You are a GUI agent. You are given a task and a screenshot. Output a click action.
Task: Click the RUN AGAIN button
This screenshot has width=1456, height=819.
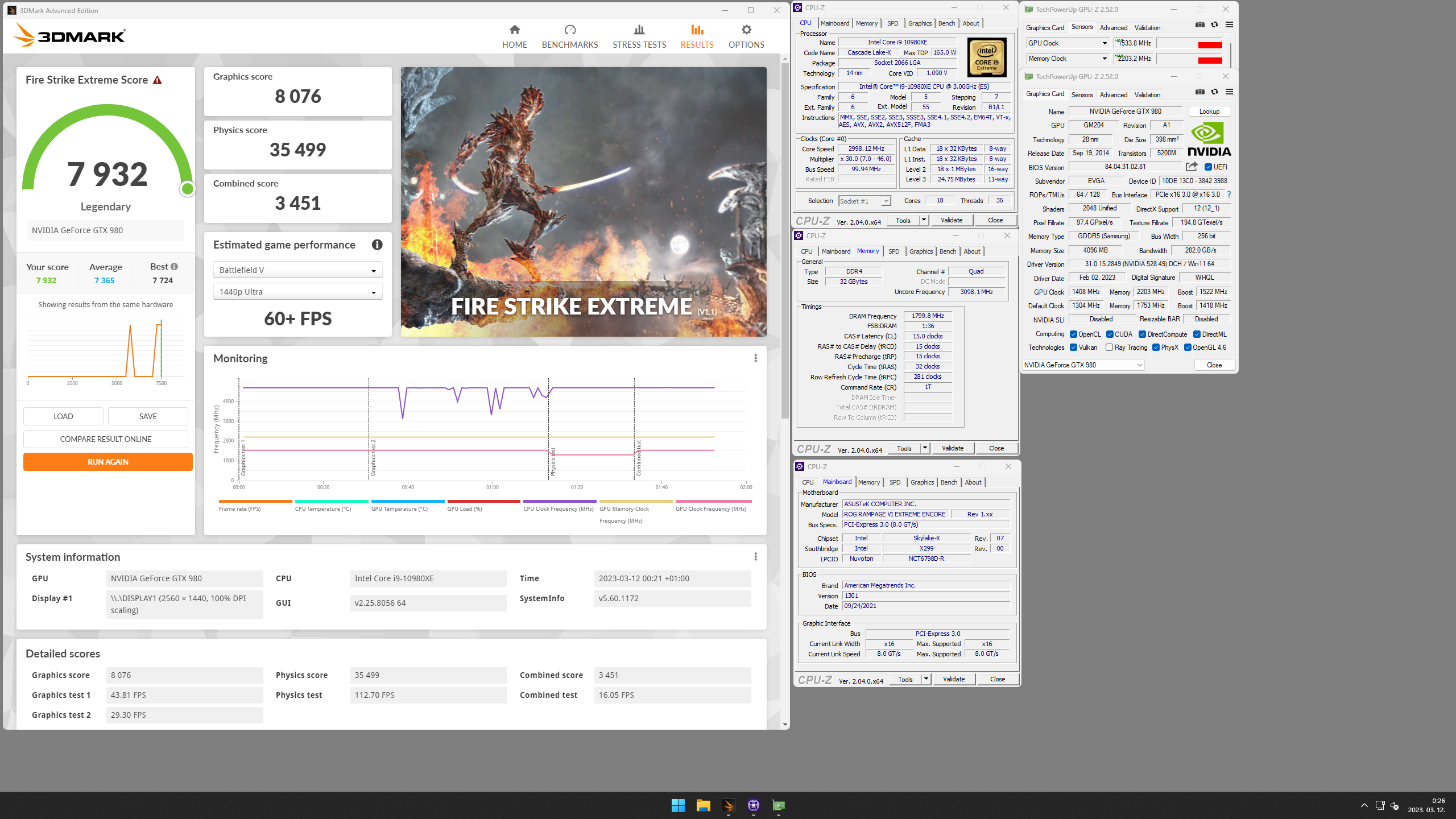108,462
